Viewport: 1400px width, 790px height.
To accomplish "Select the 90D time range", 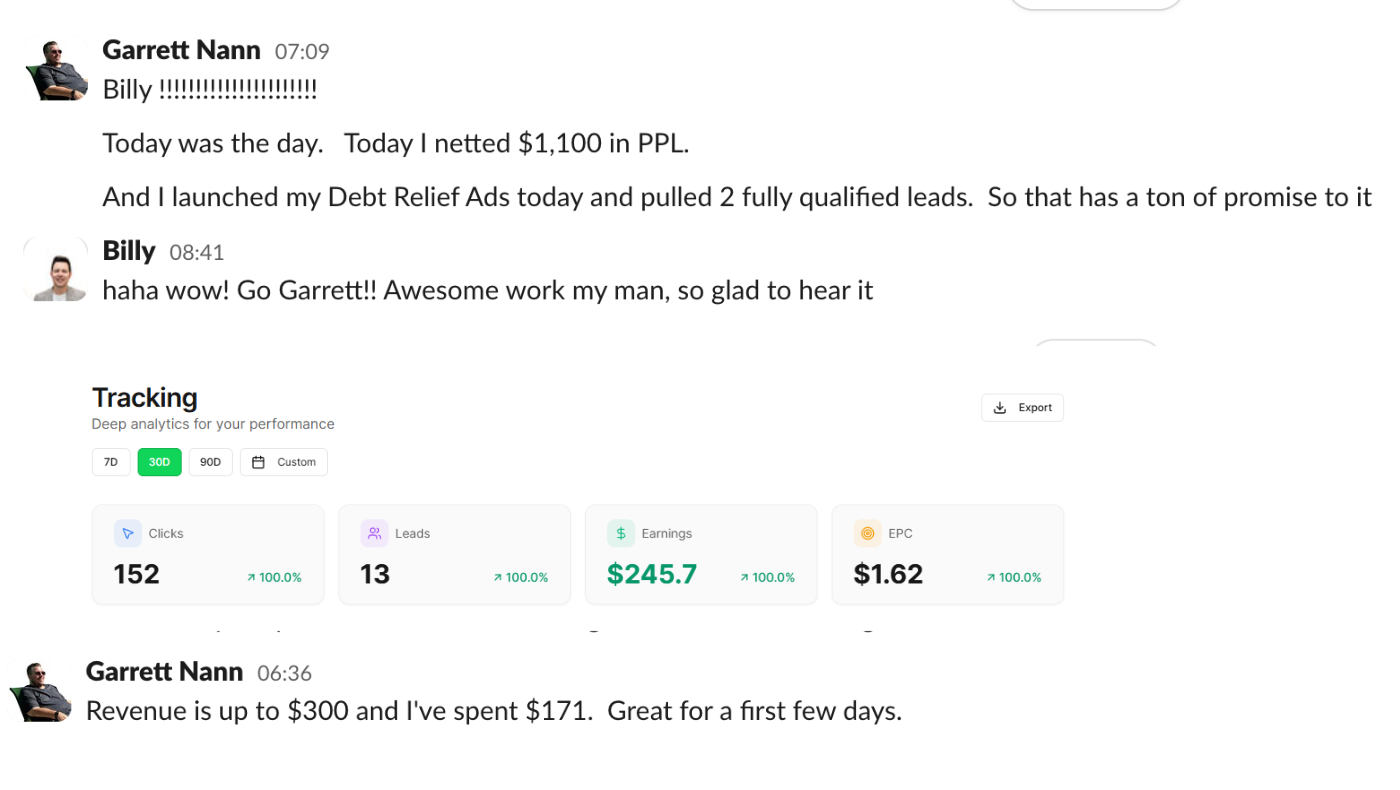I will coord(210,462).
